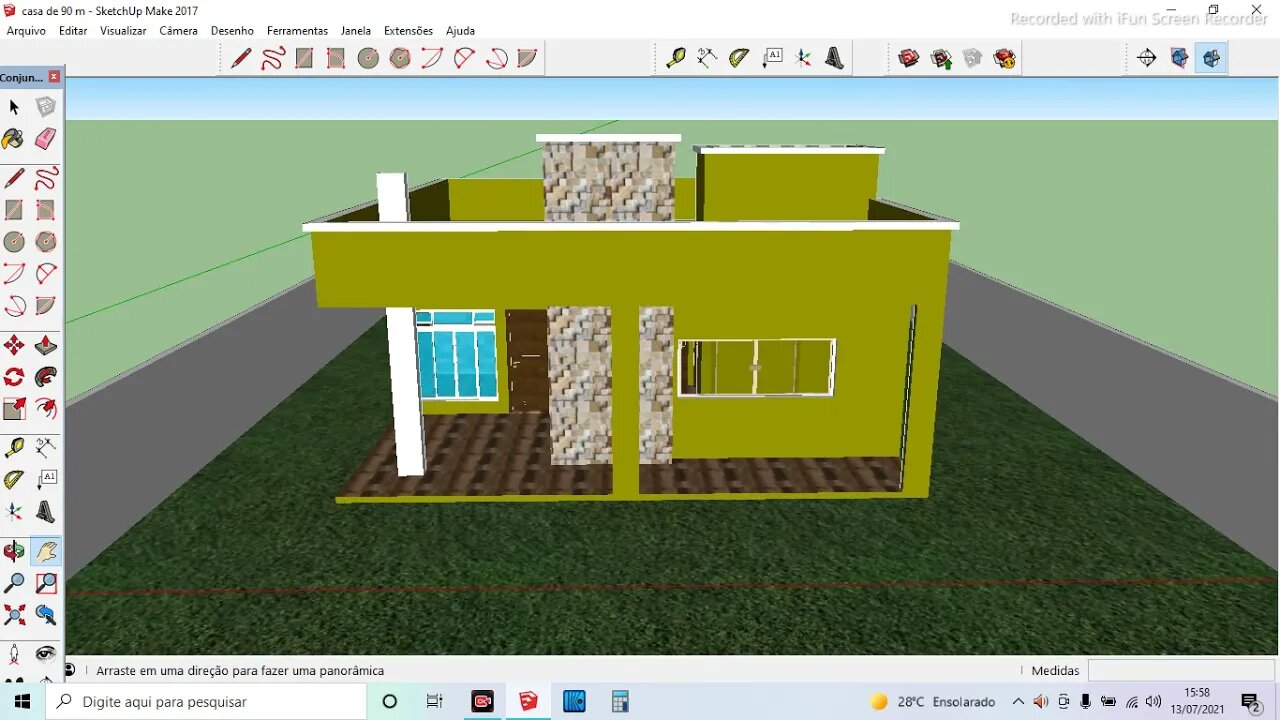Click the status bar info icon
Viewport: 1280px width, 720px height.
click(x=70, y=670)
